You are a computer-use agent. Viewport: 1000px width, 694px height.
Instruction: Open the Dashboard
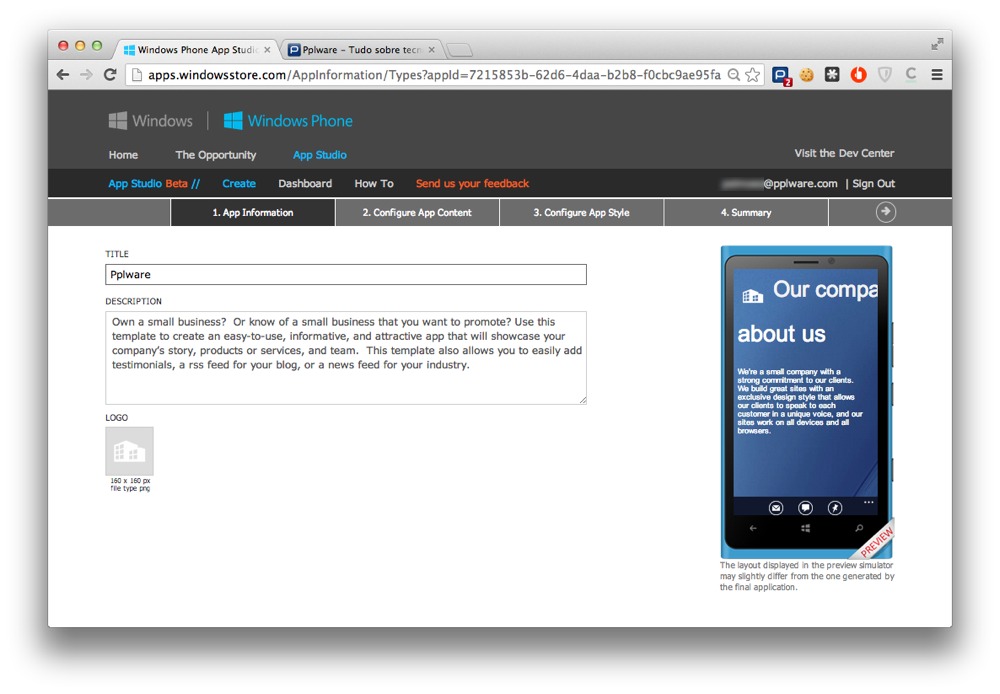305,184
